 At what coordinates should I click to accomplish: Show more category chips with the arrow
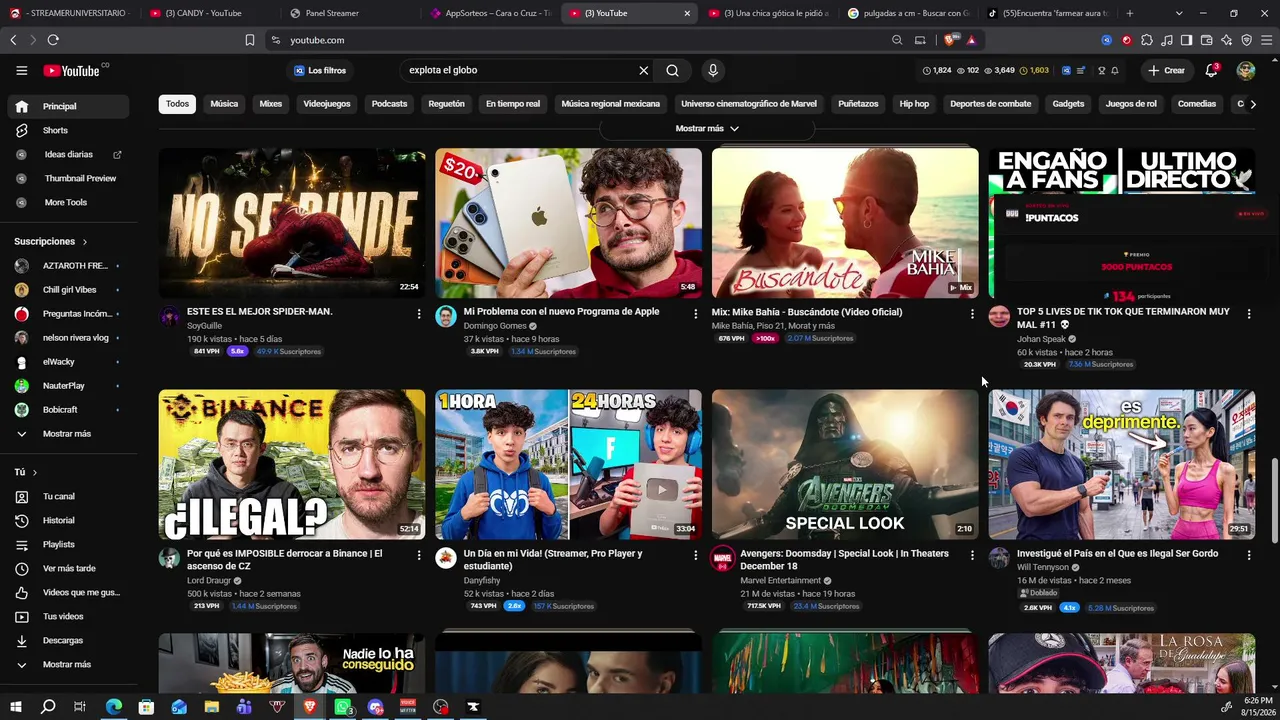pos(1253,104)
